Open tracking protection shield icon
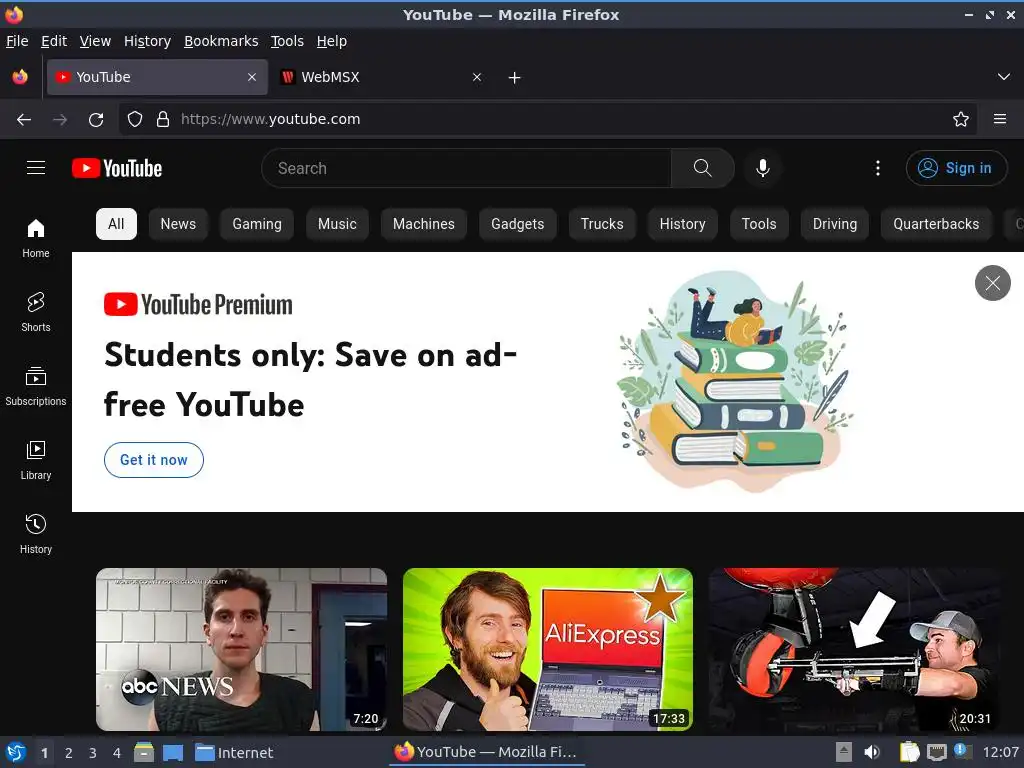This screenshot has width=1024, height=768. [135, 119]
